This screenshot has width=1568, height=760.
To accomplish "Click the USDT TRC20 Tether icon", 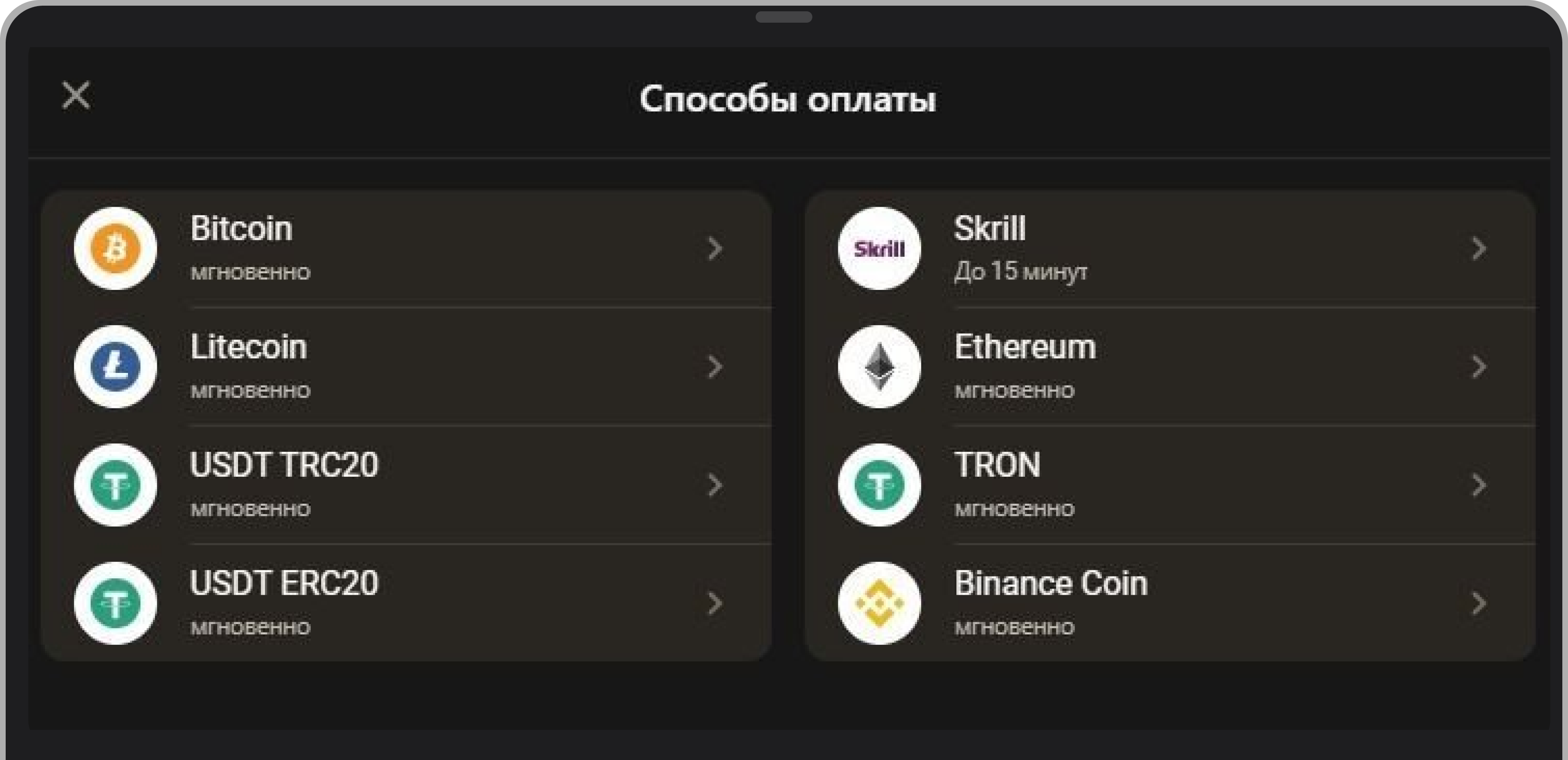I will [x=115, y=485].
